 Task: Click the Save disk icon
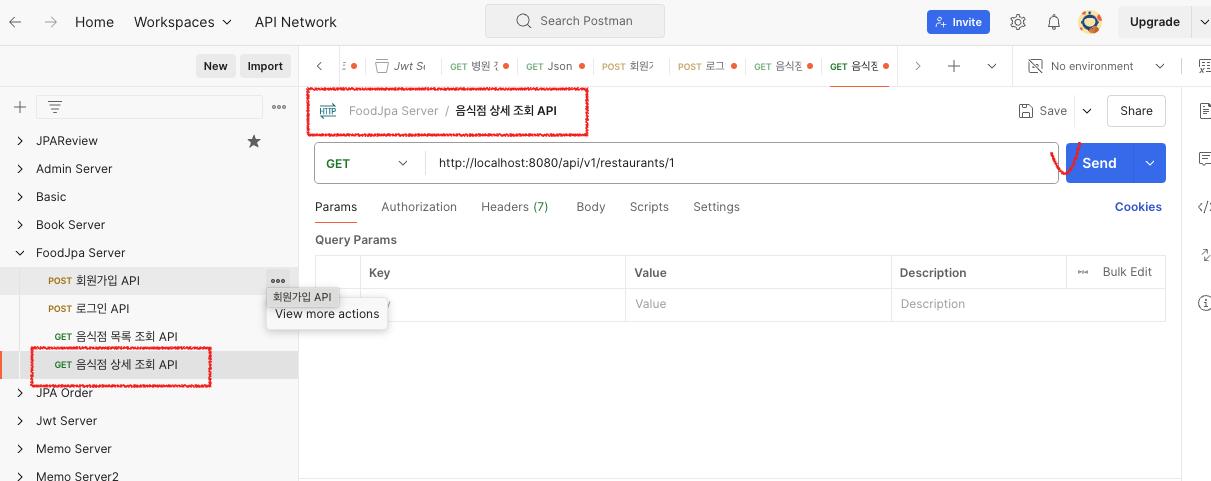point(1025,111)
